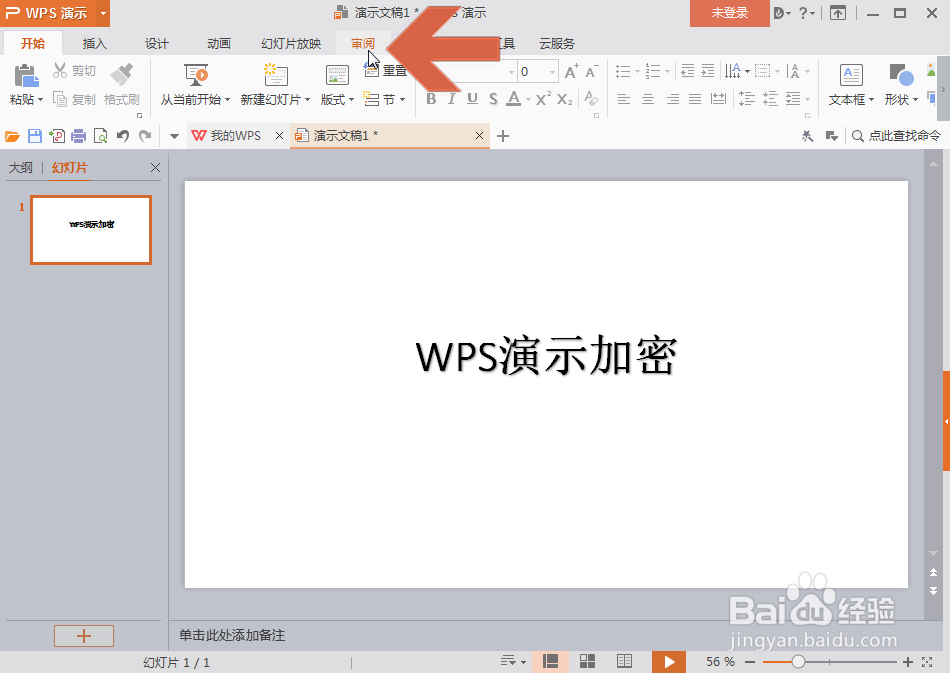This screenshot has width=950, height=673.
Task: Select the first slide thumbnail
Action: (x=90, y=230)
